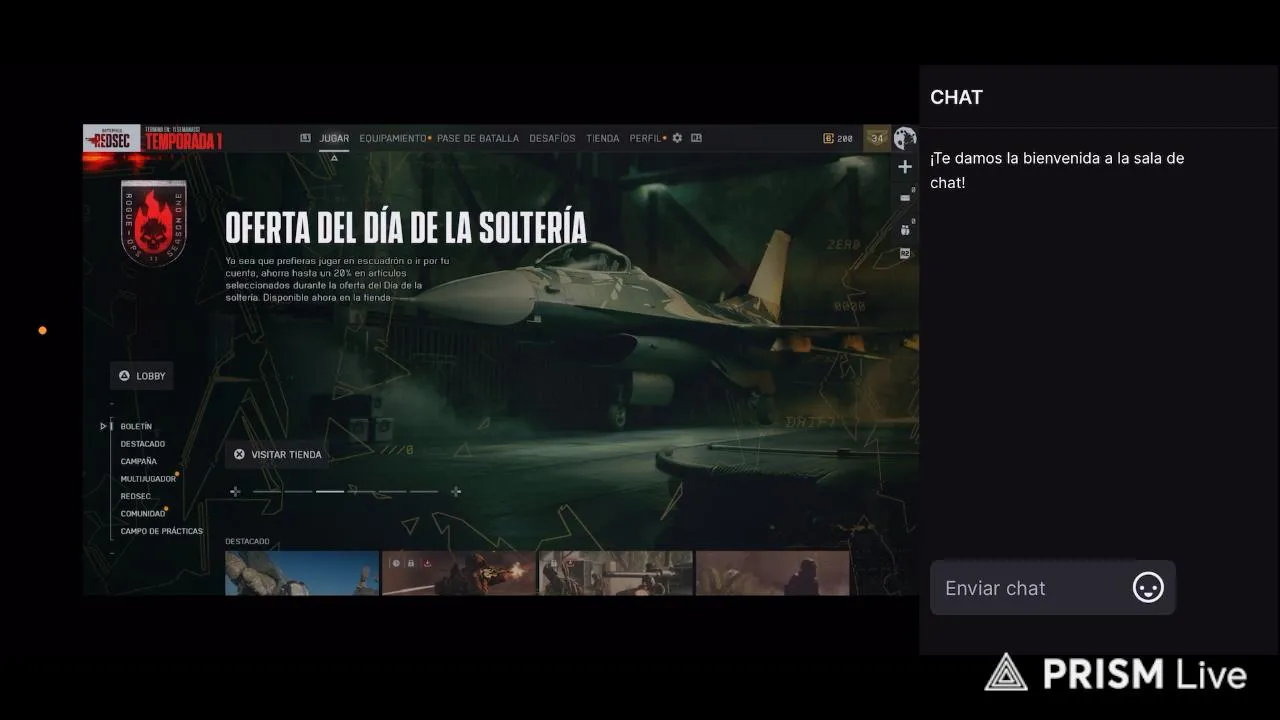Click the Rogue Ops Season One skull emblem
Viewport: 1280px width, 720px height.
point(153,222)
